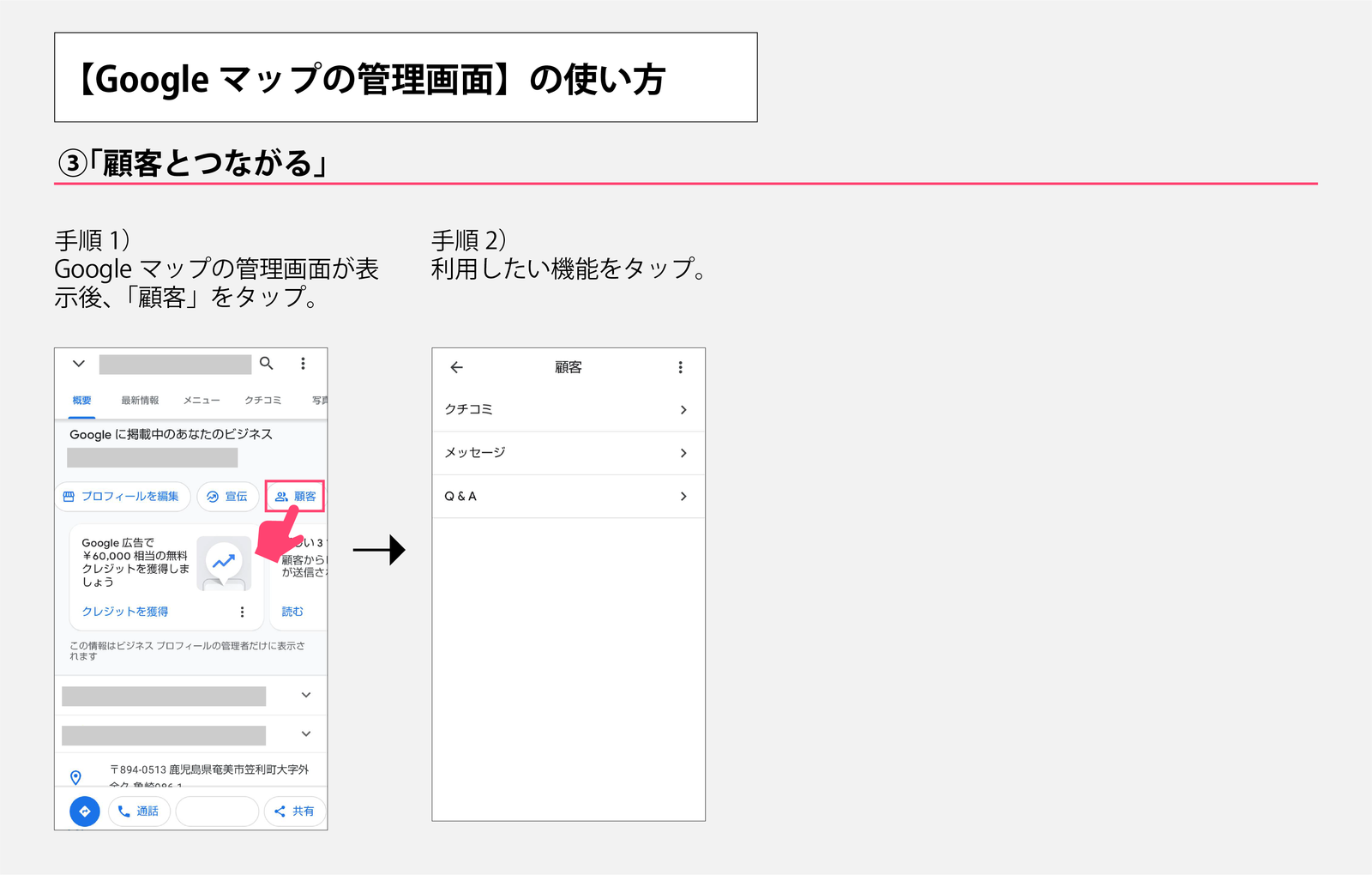
Task: Switch to the 最新情報 tab
Action: point(140,401)
